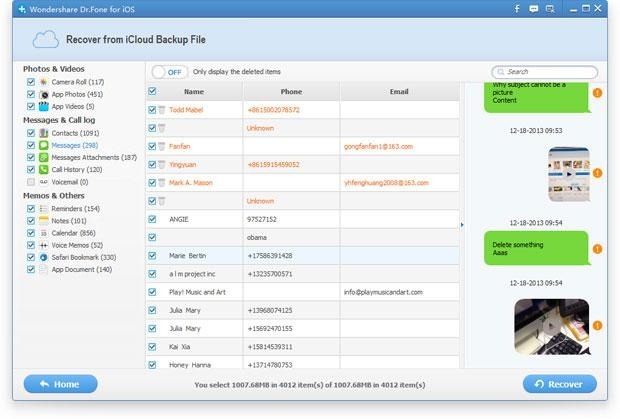
Task: Click trash icon beside Yingyuan
Action: coord(162,164)
